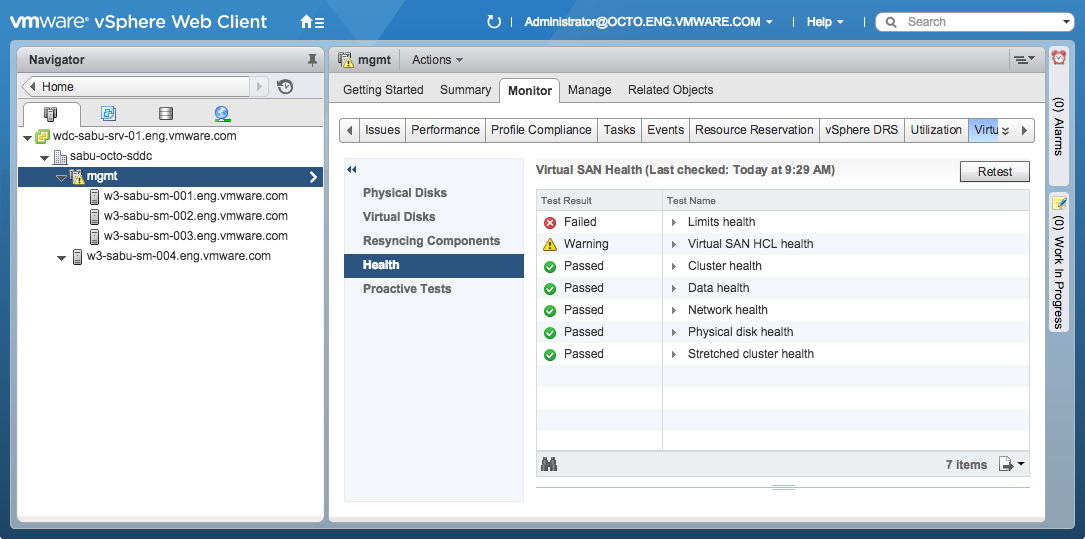
Task: Select Hosts and Clusters navigator tab
Action: (x=51, y=113)
